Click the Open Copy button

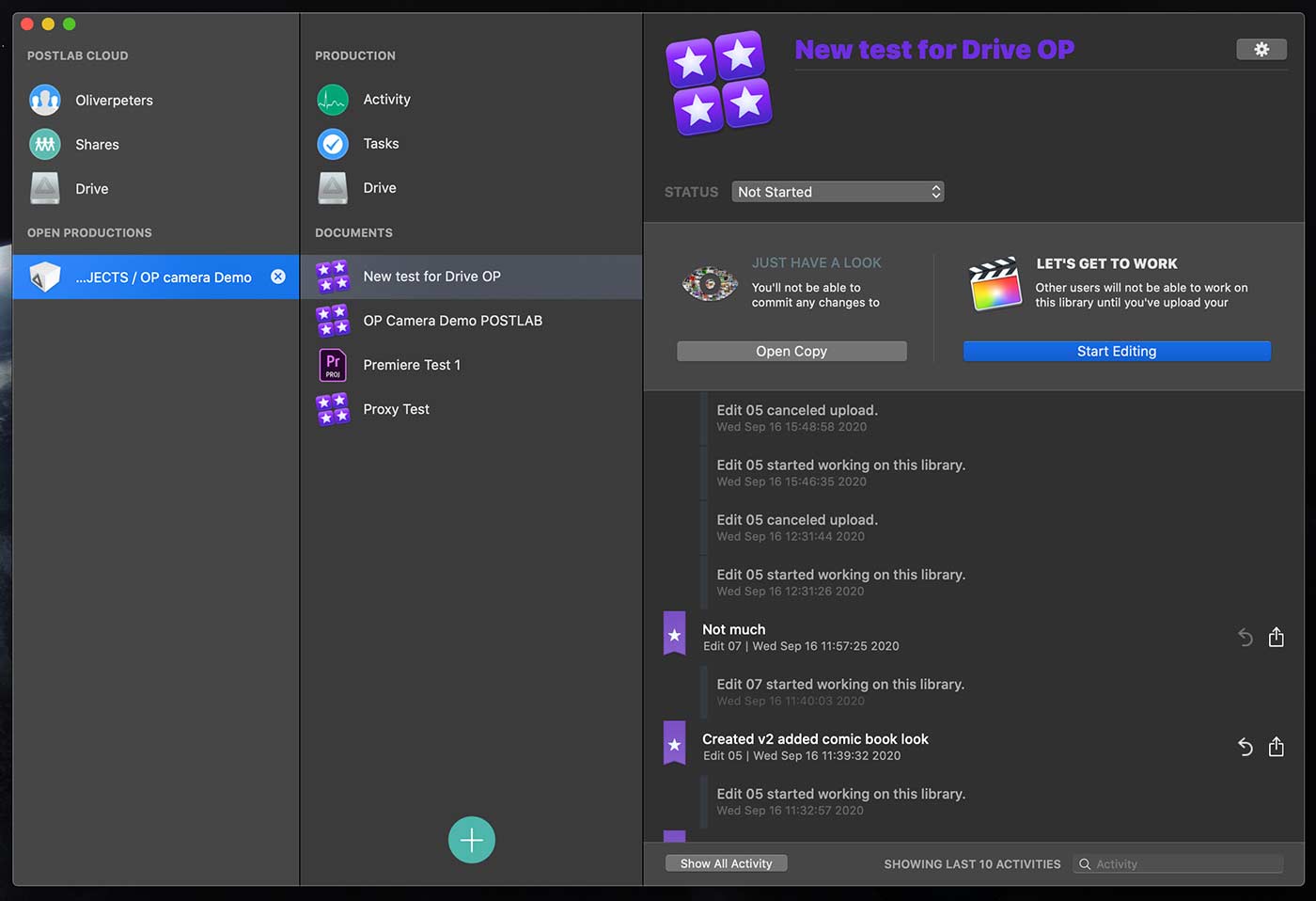pos(791,351)
